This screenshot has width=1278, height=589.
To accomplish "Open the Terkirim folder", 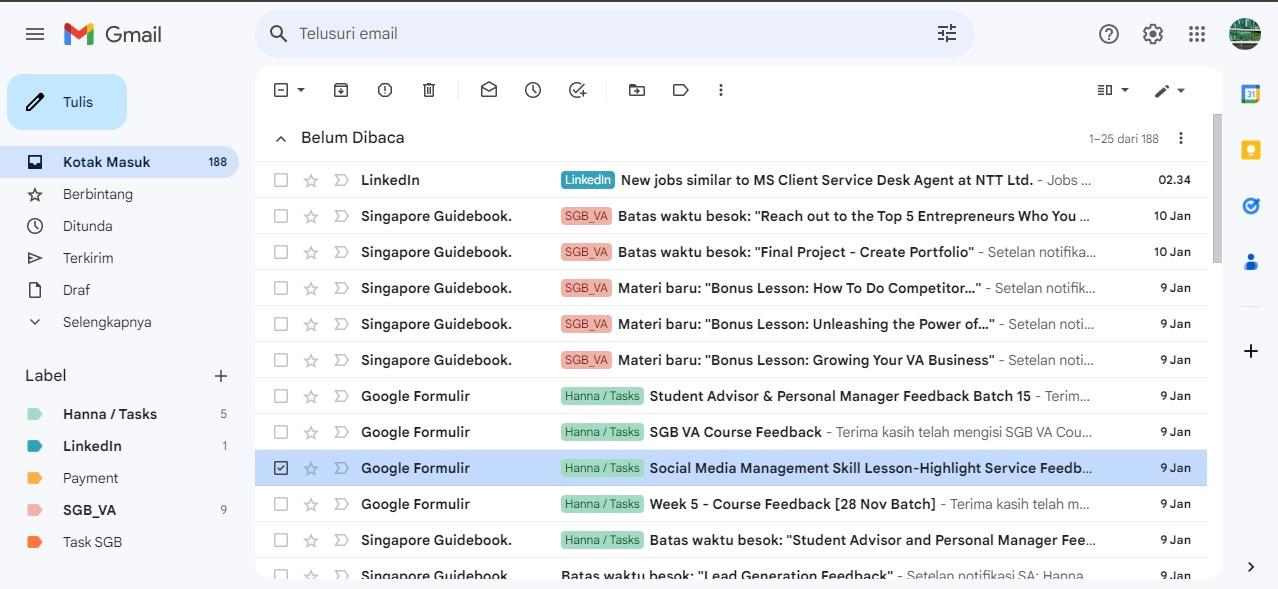I will click(88, 258).
